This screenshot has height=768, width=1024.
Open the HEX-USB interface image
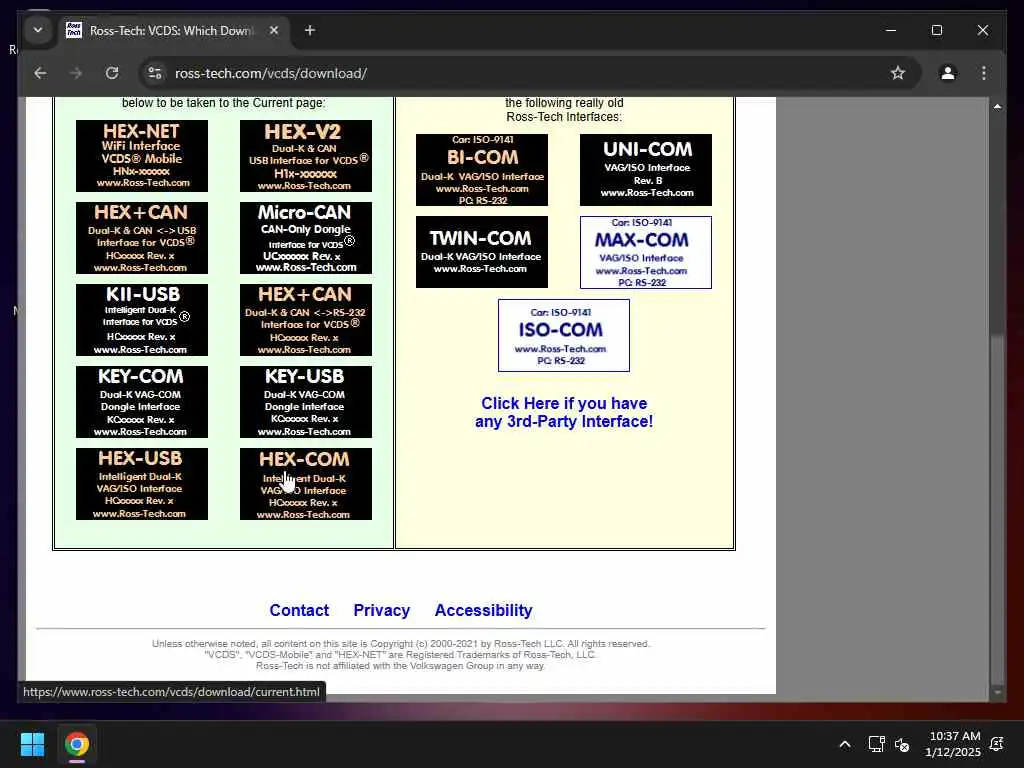point(142,484)
